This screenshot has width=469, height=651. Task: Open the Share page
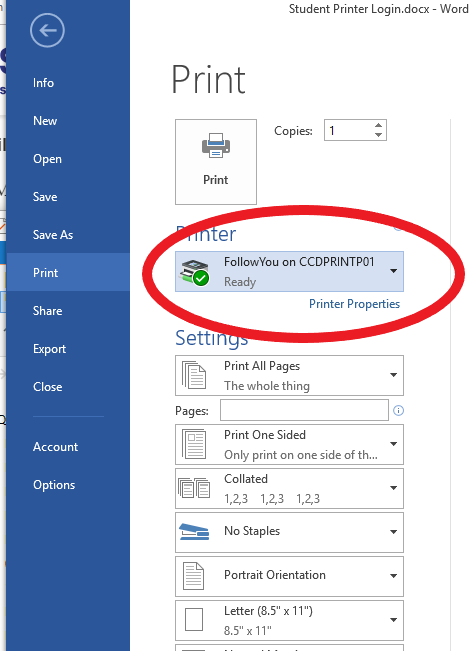pos(47,311)
